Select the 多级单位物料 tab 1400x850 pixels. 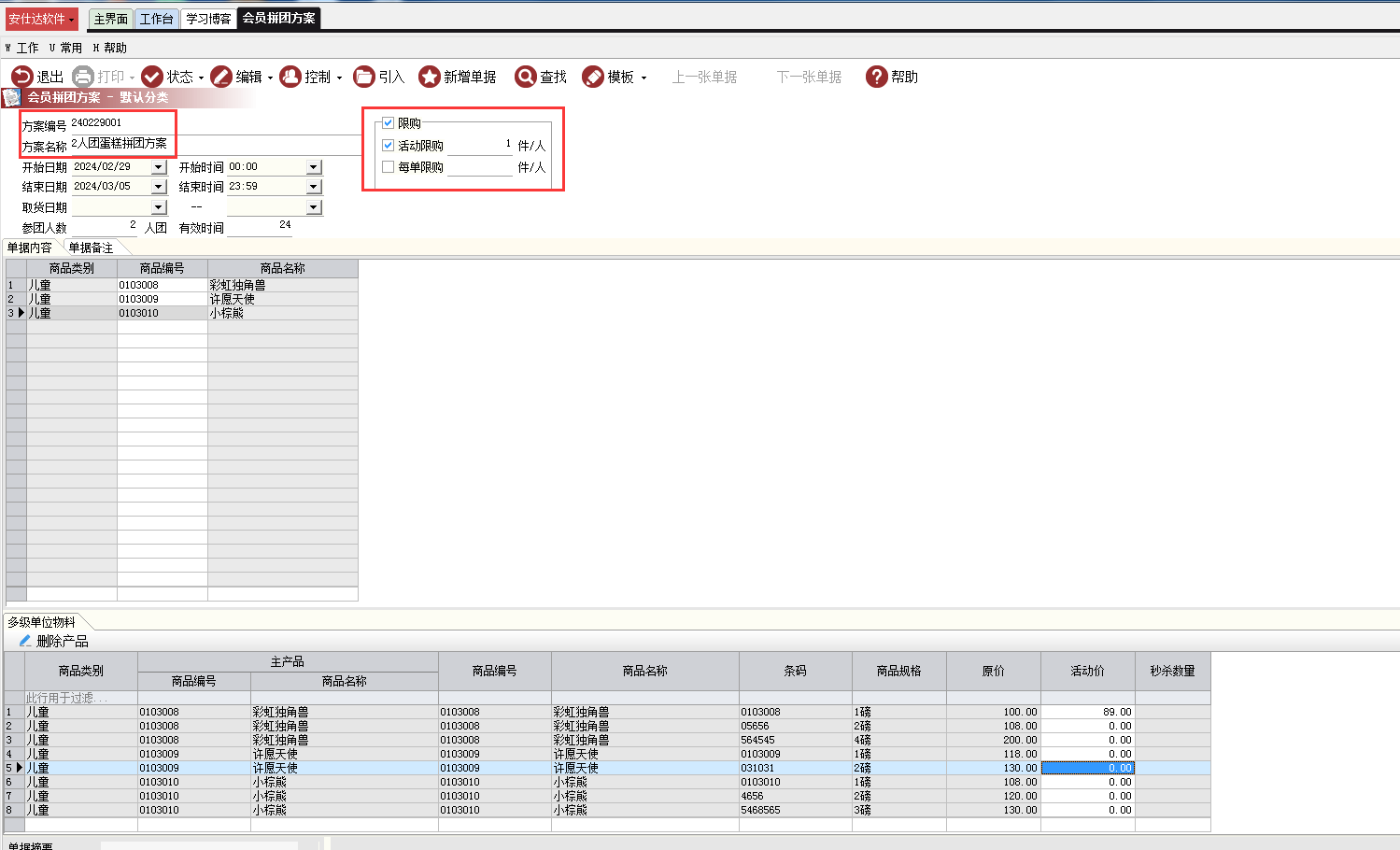(x=42, y=622)
